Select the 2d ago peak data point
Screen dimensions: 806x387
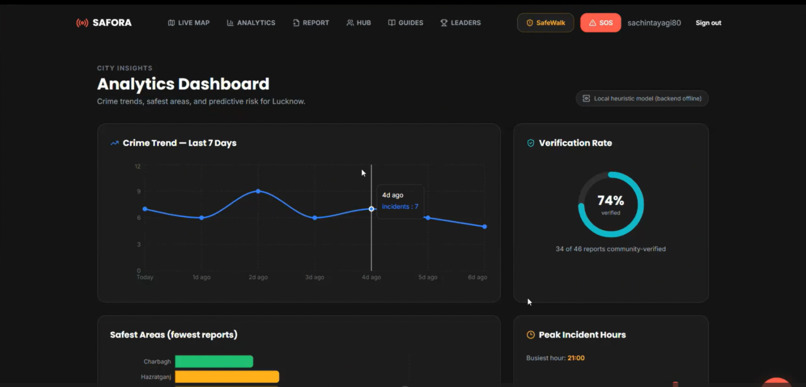pos(258,191)
